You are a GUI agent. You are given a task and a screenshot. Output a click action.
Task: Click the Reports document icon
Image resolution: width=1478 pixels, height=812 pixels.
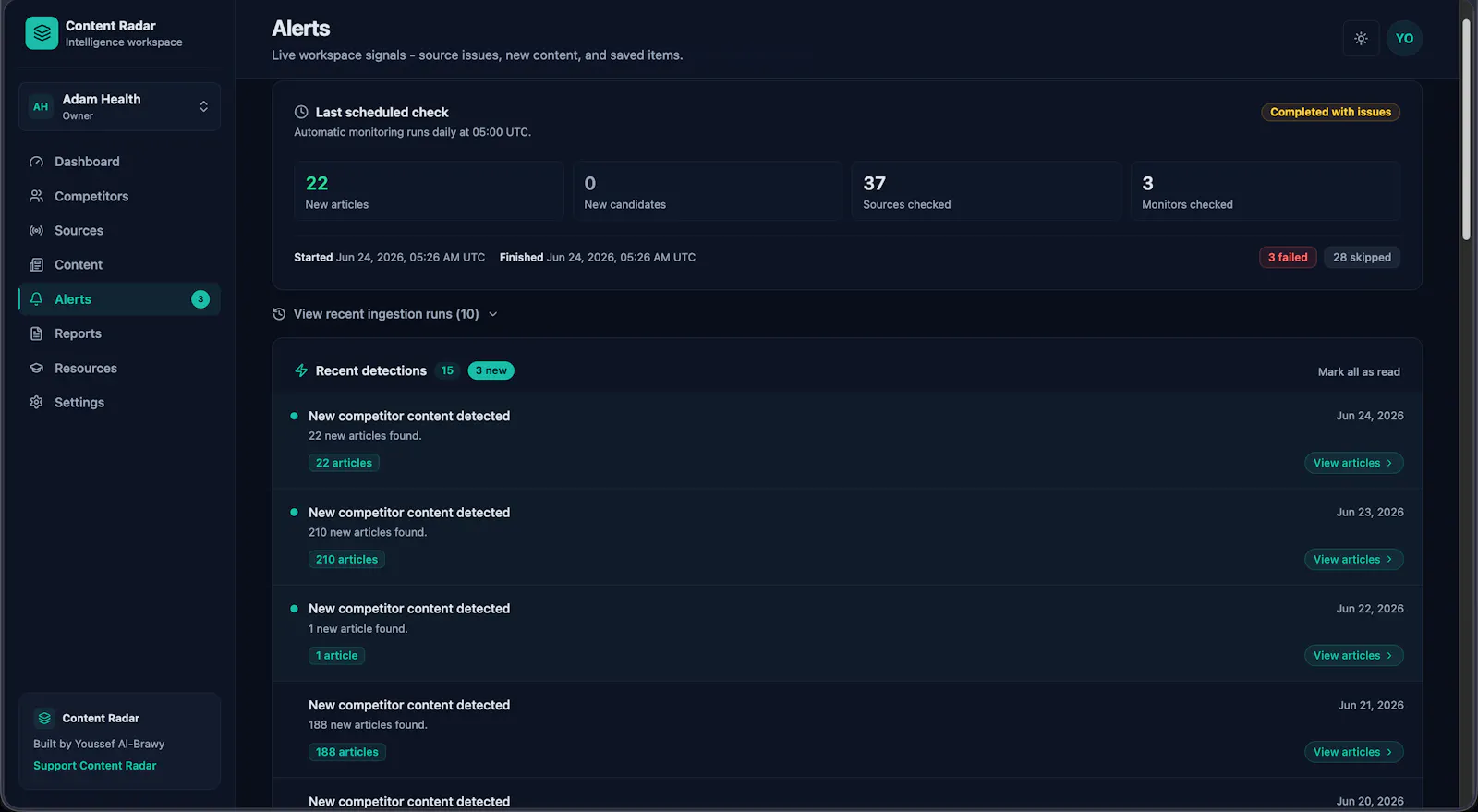click(36, 333)
